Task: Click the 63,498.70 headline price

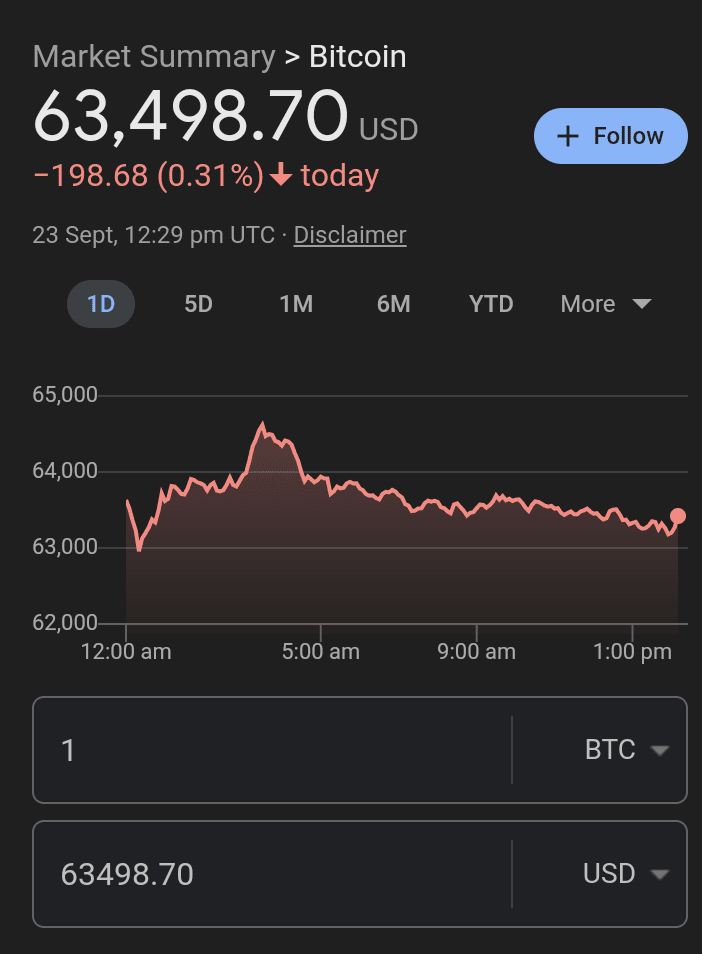Action: click(x=191, y=117)
